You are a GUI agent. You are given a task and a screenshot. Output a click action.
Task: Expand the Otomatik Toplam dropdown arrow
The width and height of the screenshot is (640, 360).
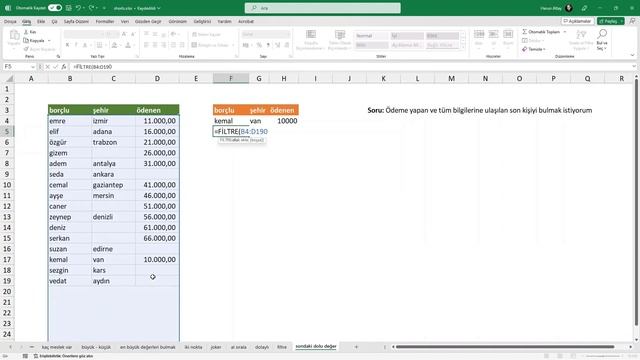pos(565,32)
